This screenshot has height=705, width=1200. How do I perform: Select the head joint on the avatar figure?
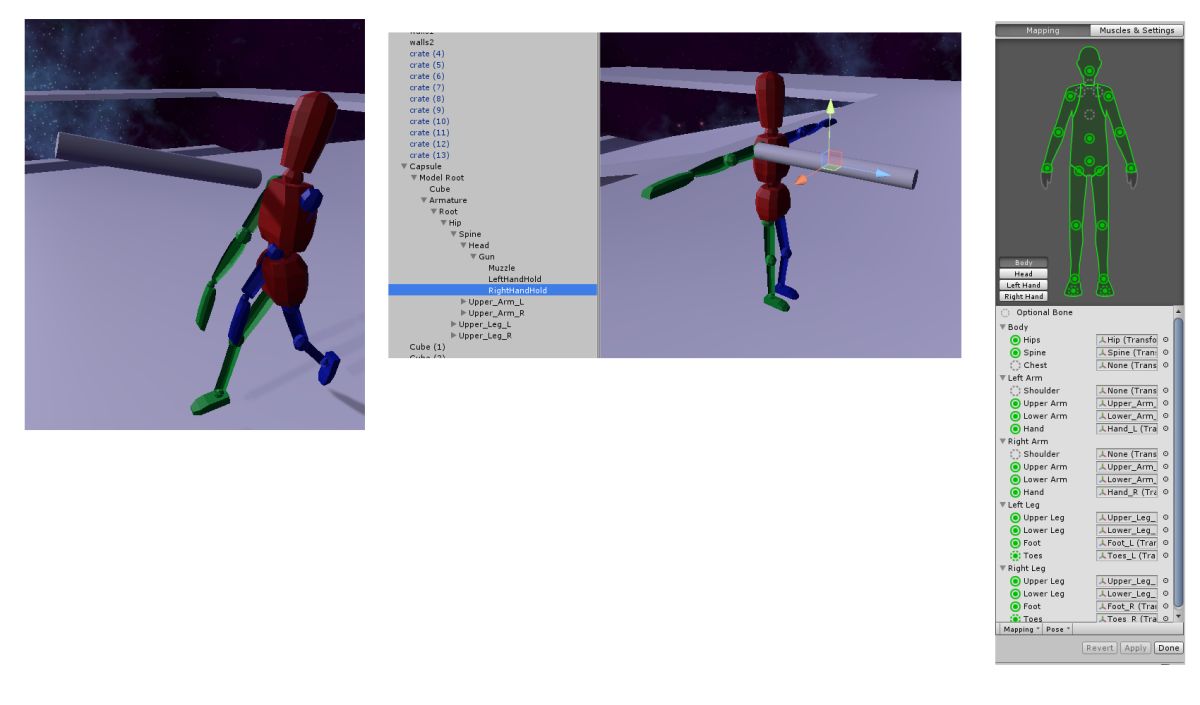(1089, 70)
